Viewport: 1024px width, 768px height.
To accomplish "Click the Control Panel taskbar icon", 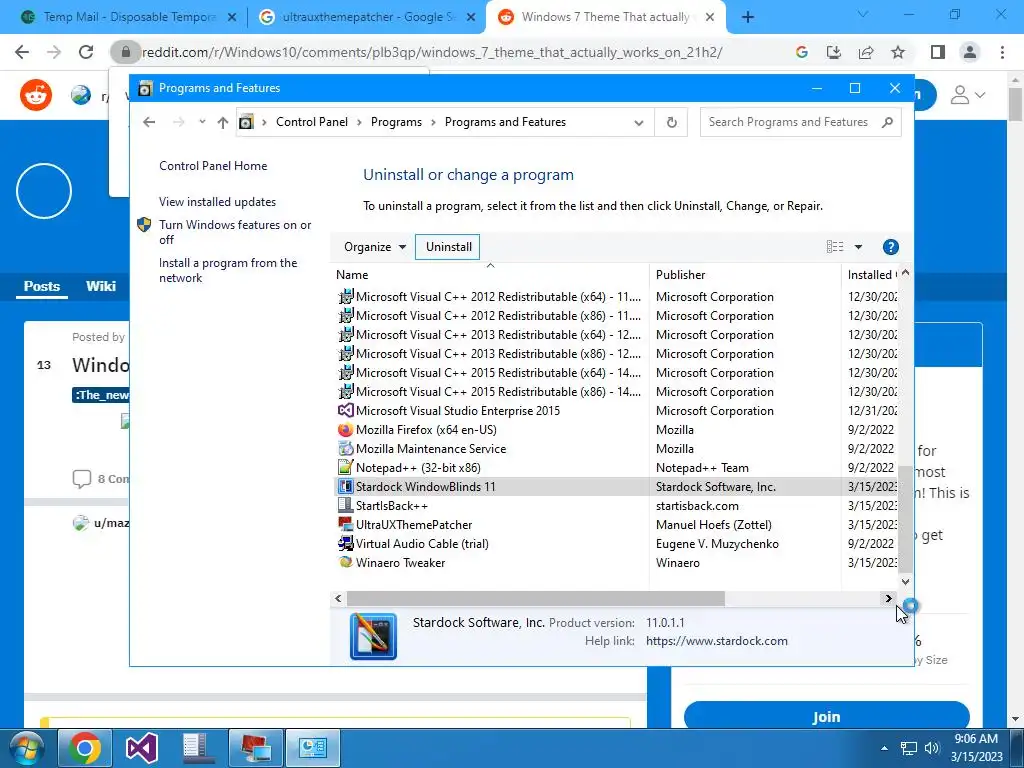I will click(312, 748).
